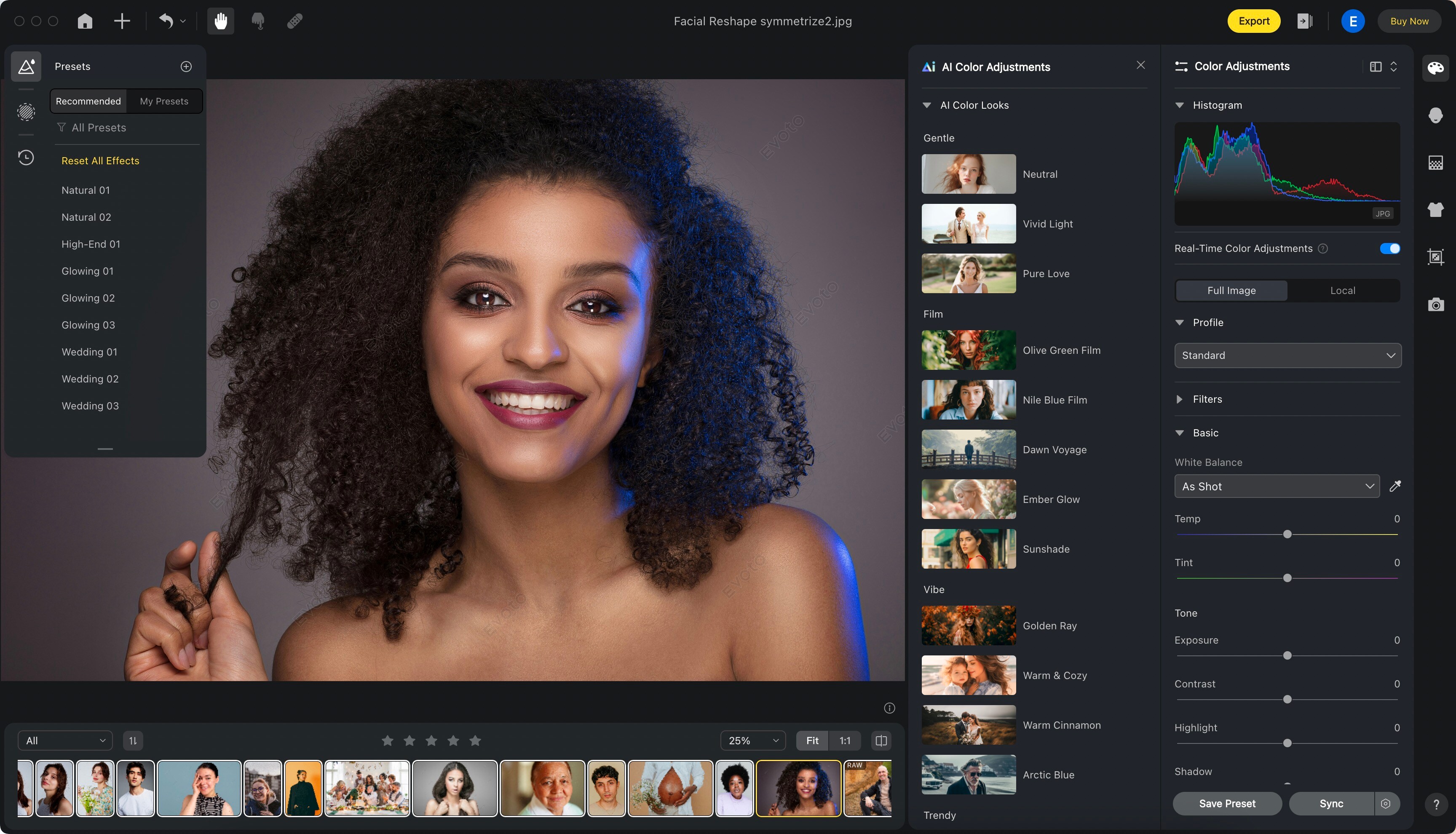The height and width of the screenshot is (834, 1456).
Task: Open the portrait face retouch icon
Action: coord(1435,115)
